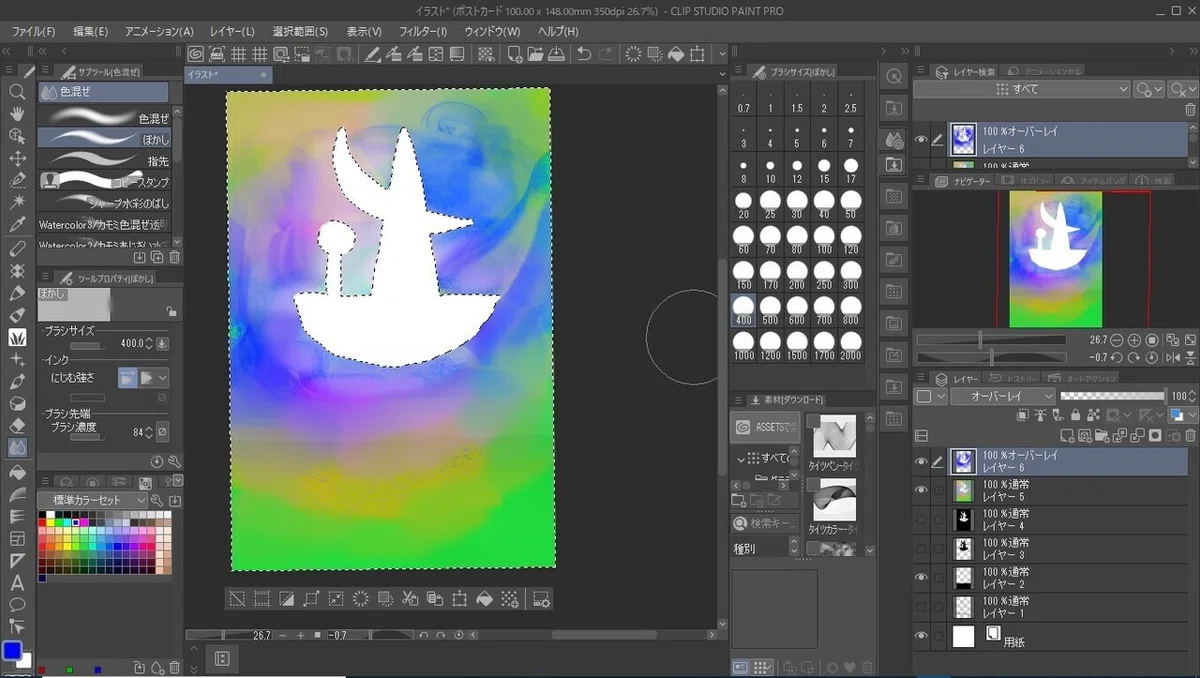The width and height of the screenshot is (1200, 678).
Task: Click the Undo arrow in command bar
Action: click(584, 54)
